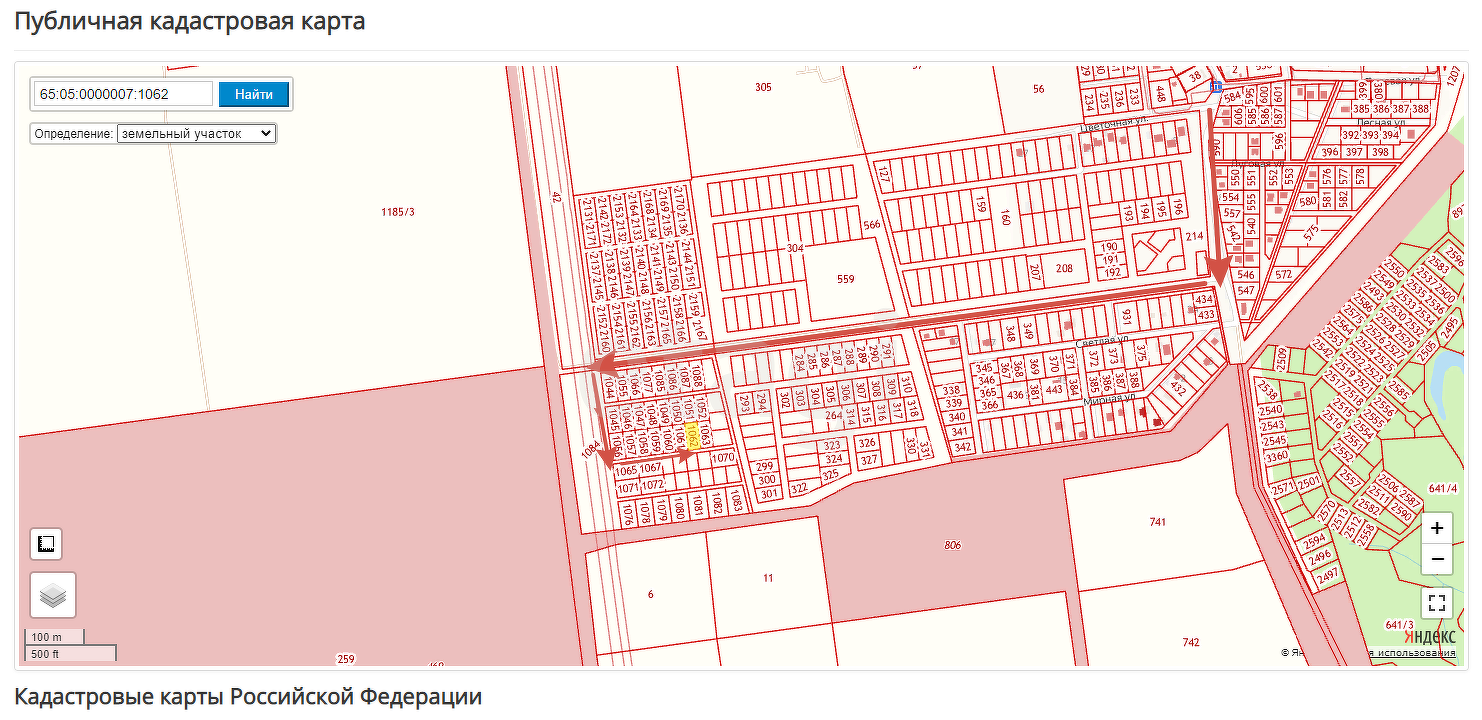Image resolution: width=1482 pixels, height=720 pixels.
Task: Zoom out with the minus button
Action: 1437,559
